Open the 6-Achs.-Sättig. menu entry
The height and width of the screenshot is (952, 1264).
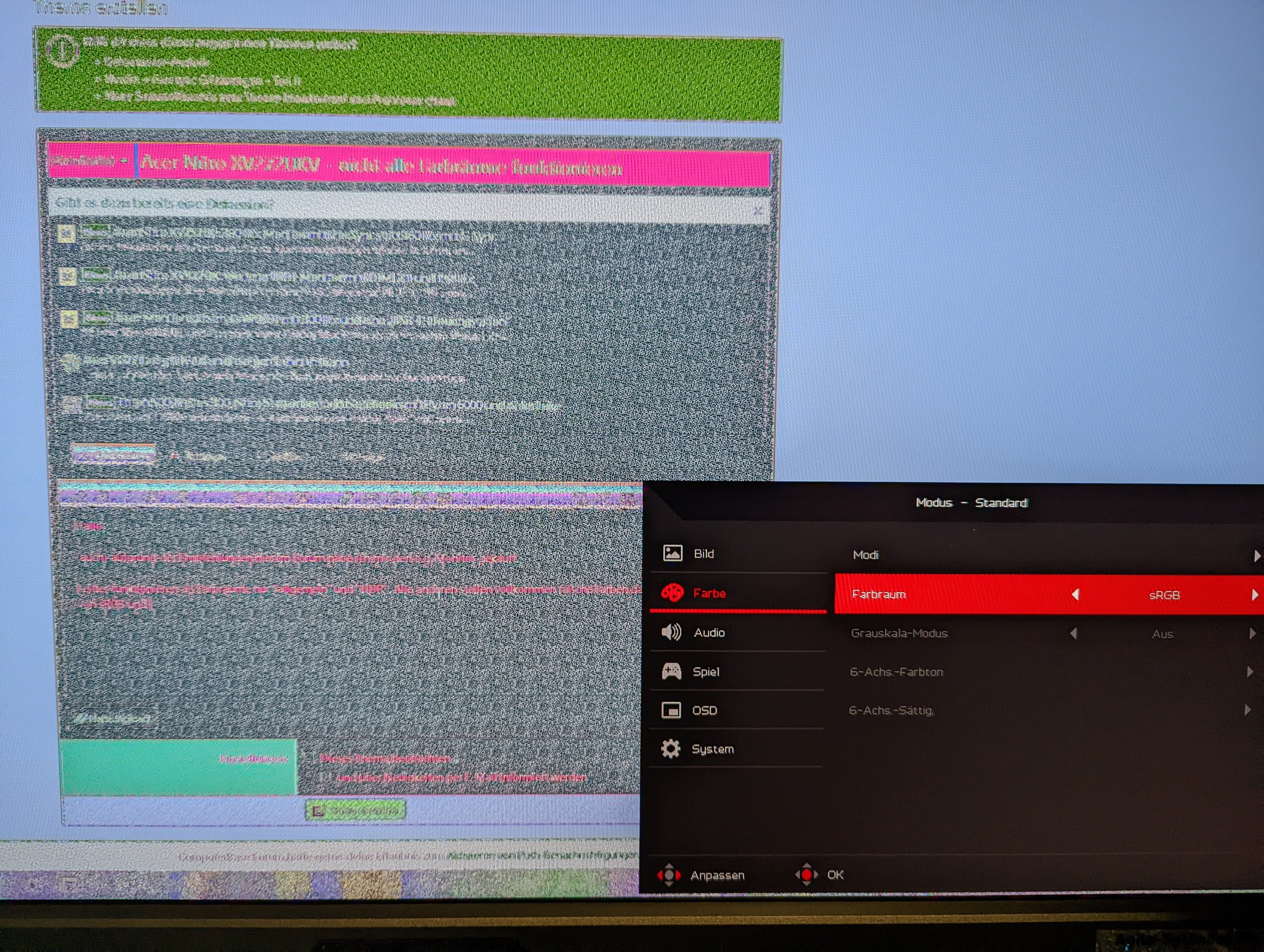[x=891, y=710]
